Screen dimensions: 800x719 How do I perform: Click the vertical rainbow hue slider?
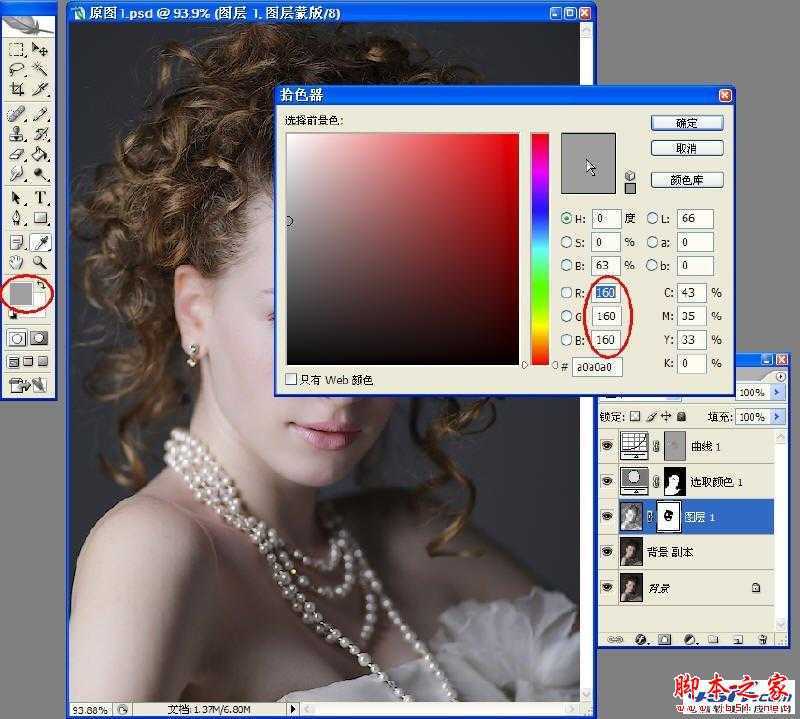point(540,249)
